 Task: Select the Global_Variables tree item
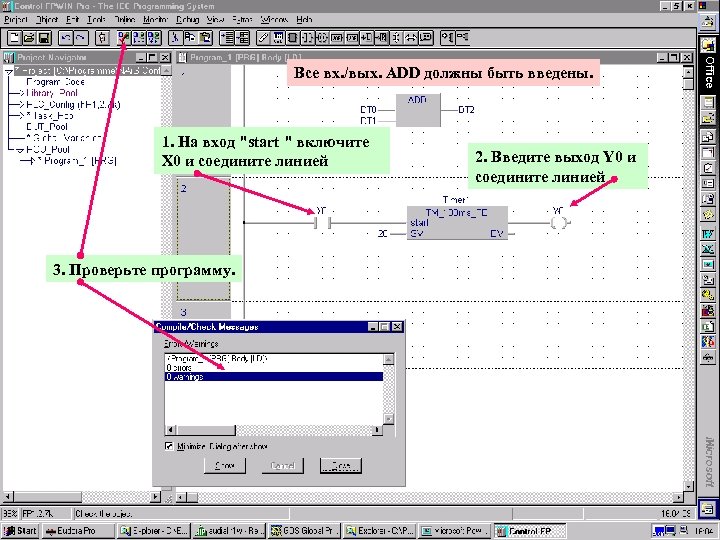coord(64,138)
